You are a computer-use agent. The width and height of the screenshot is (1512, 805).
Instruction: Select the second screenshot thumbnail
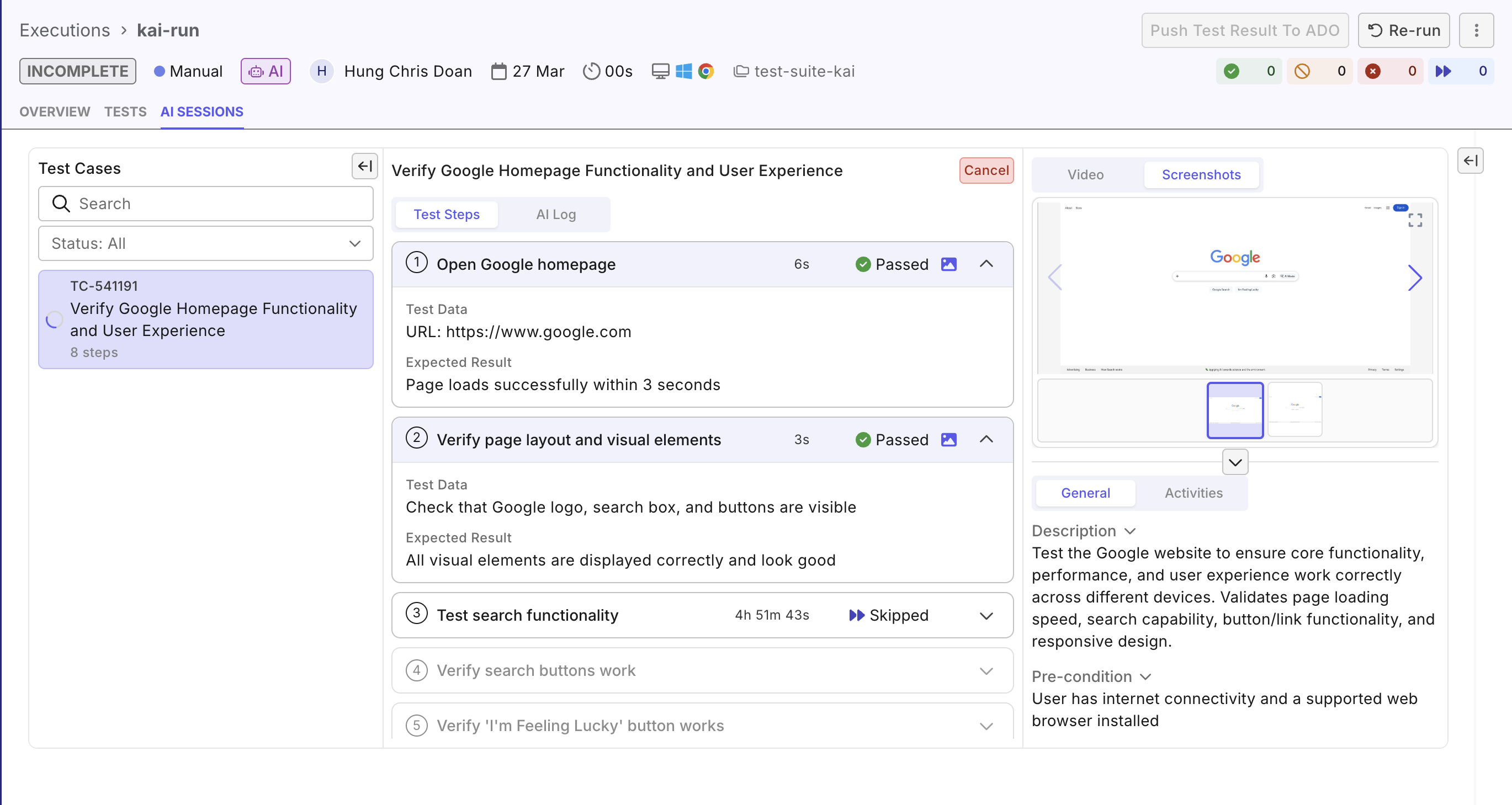tap(1295, 409)
